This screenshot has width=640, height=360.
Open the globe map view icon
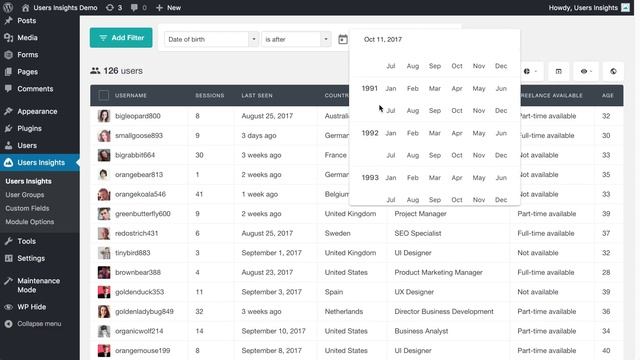[x=613, y=71]
